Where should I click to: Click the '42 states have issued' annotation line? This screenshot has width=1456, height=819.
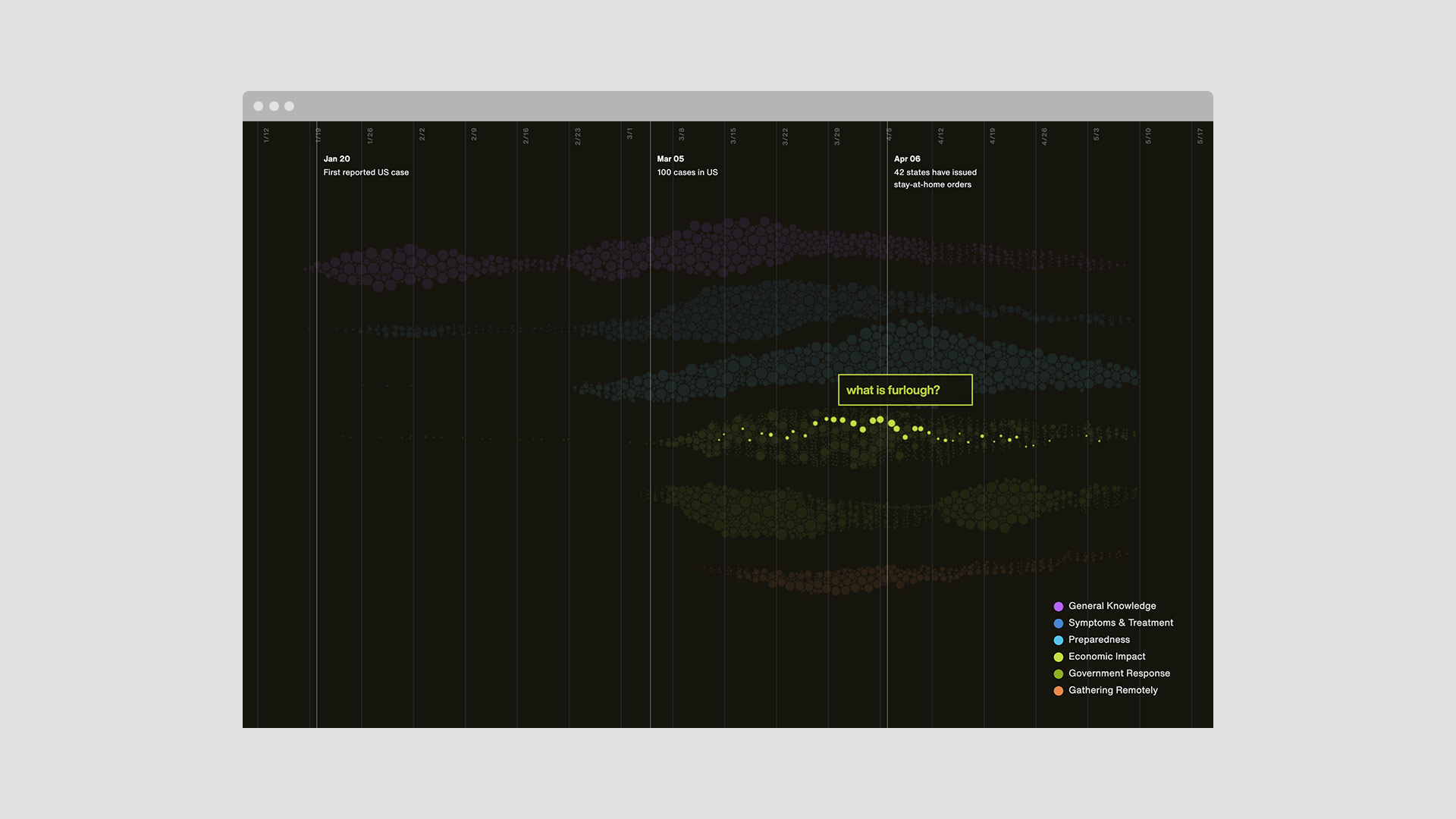click(x=935, y=173)
